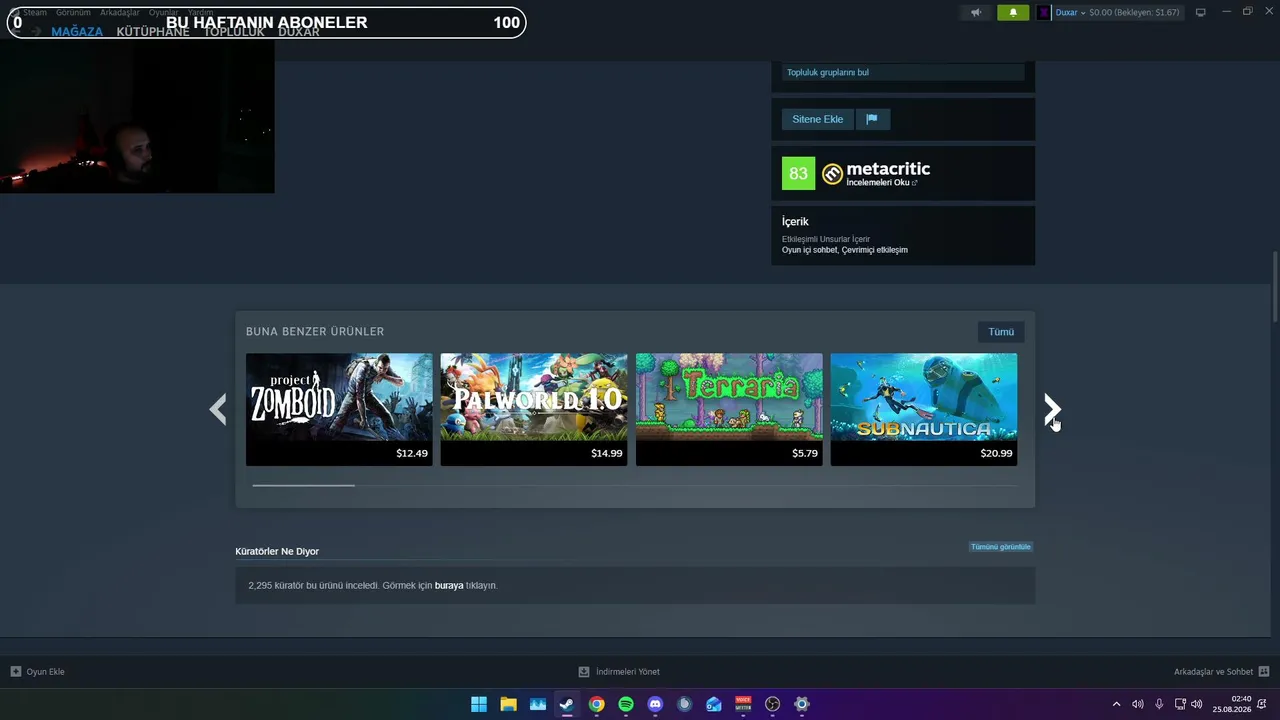Click the microphone tray icon
The image size is (1280, 720).
click(x=1159, y=704)
